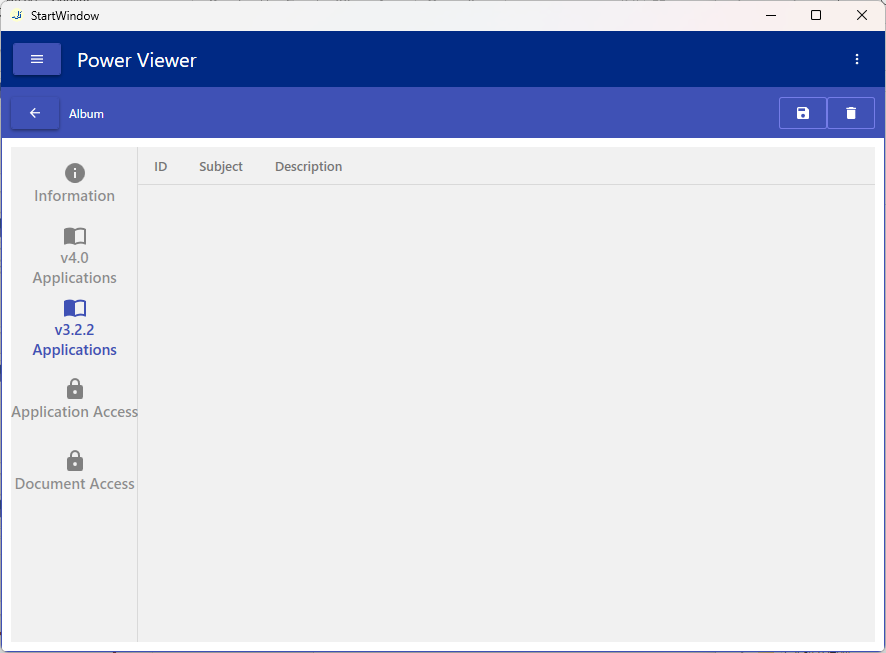Image resolution: width=886 pixels, height=653 pixels.
Task: Minimize the StartWindow window
Action: point(770,15)
